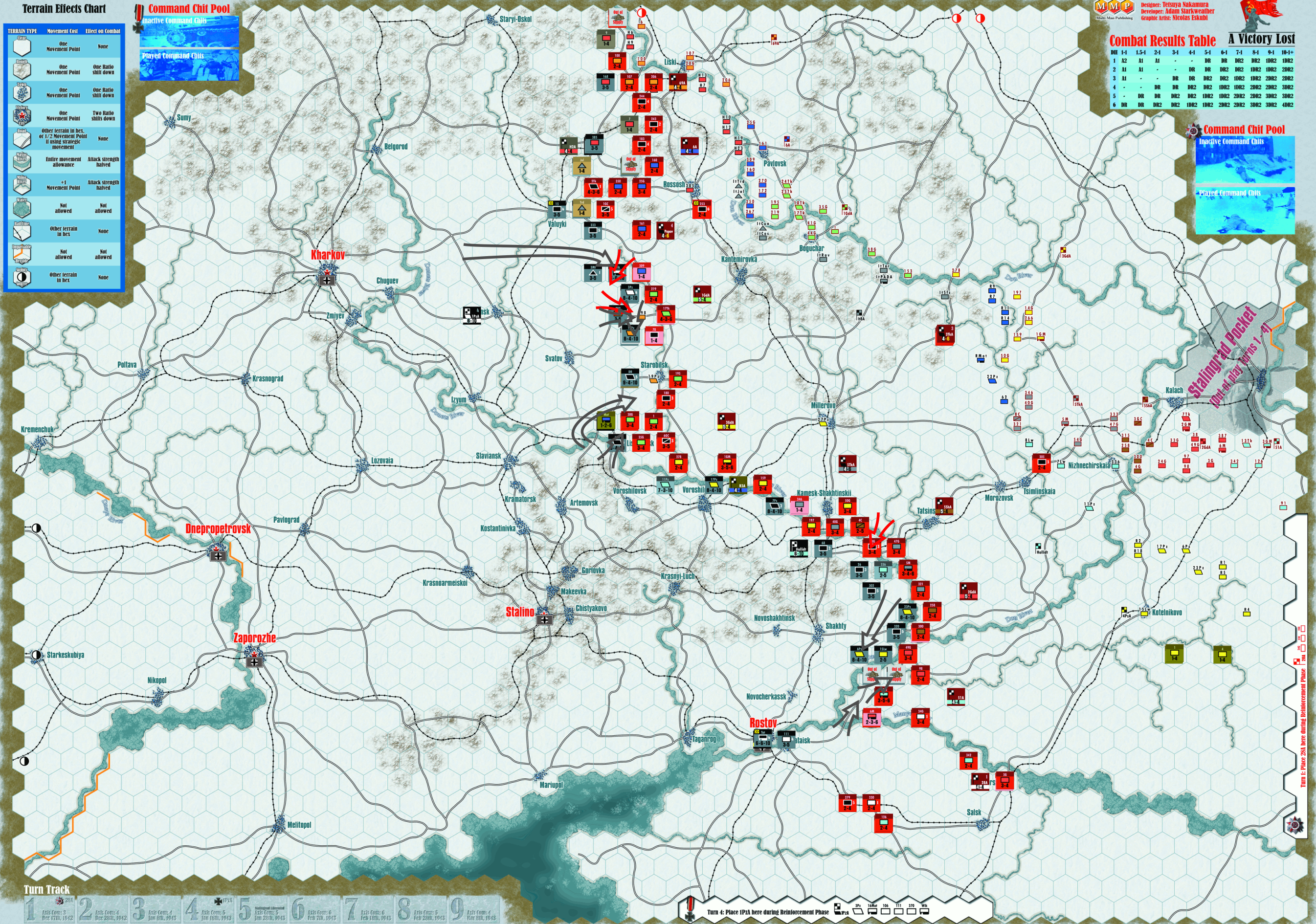Select the 6A 4-4 headquarters counter
Screen dimensions: 1316x924
pos(689,147)
